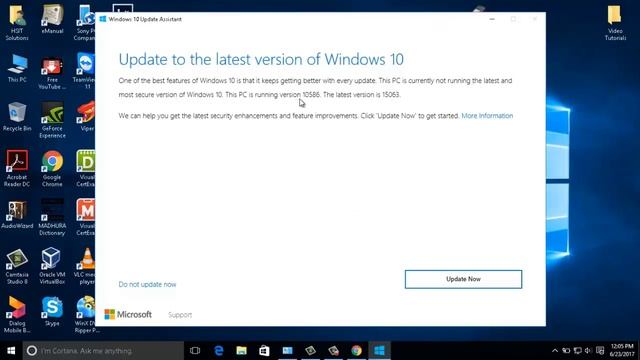Click the Microsoft logo in footer
Screen dimensions: 640x360
(x=128, y=314)
